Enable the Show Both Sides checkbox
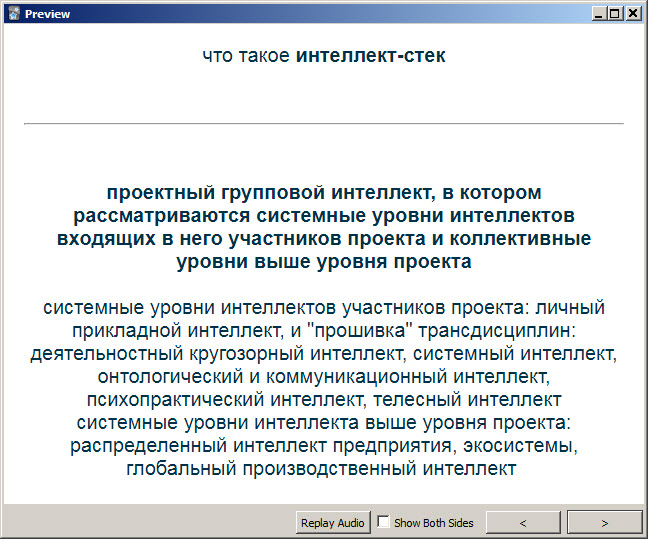This screenshot has width=648, height=539. [x=384, y=522]
